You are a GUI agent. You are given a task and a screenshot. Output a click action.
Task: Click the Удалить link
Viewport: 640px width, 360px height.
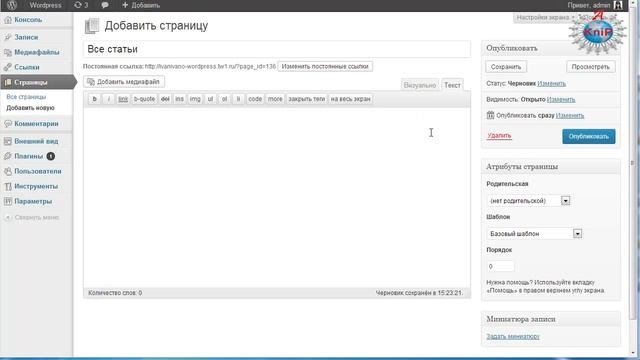tap(499, 136)
